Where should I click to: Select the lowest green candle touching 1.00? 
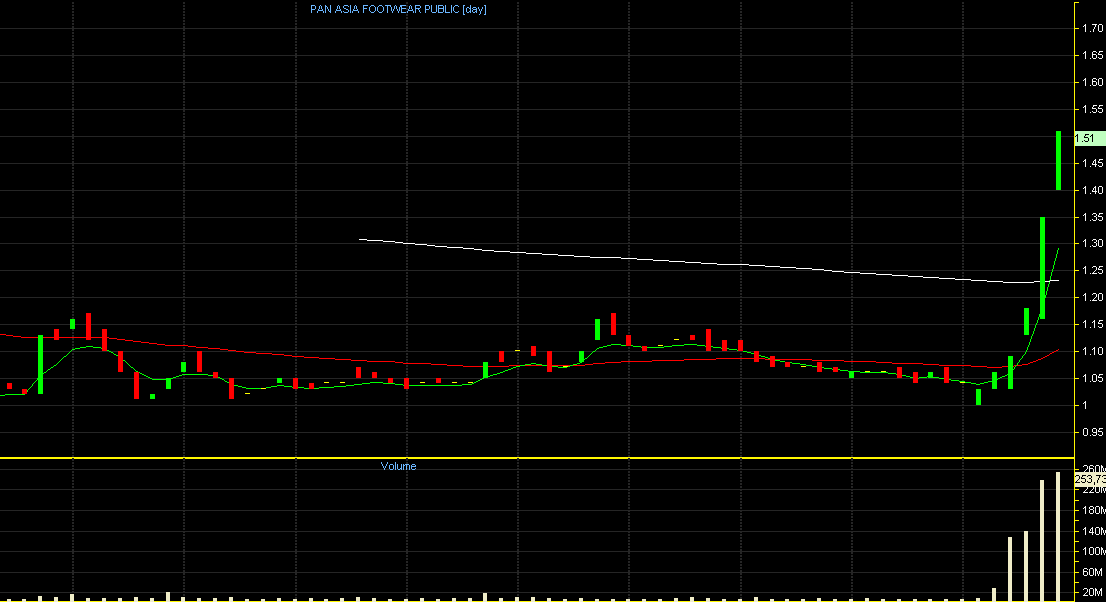click(978, 397)
